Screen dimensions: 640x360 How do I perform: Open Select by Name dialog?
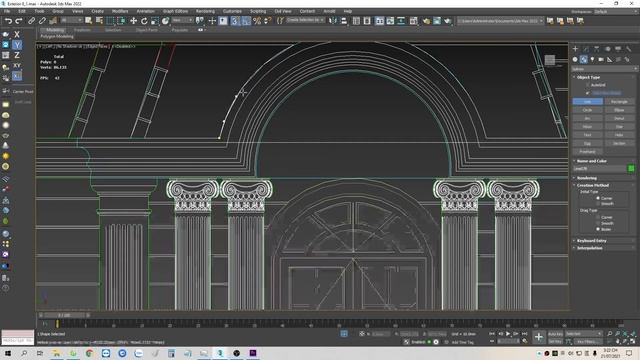click(99, 21)
